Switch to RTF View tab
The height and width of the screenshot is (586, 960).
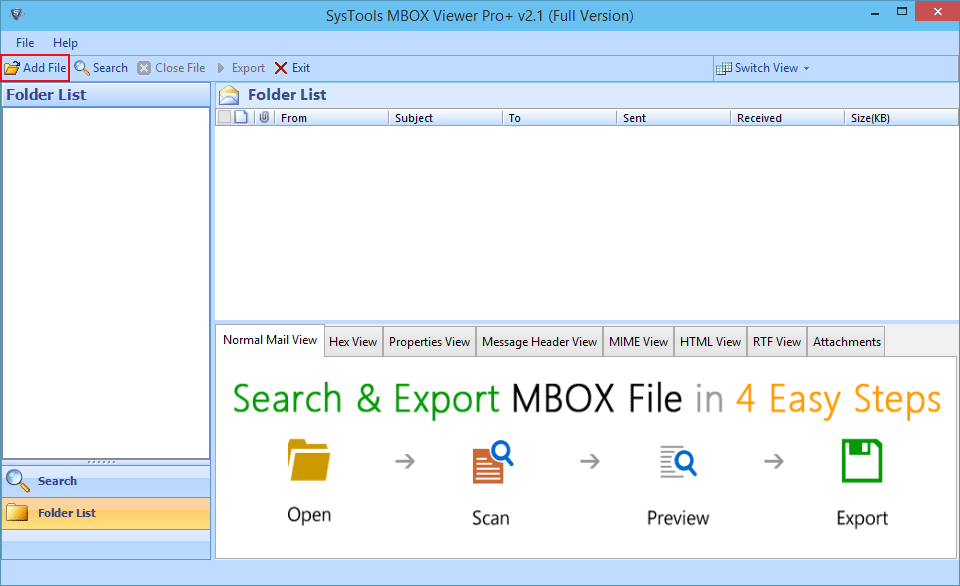tap(777, 342)
